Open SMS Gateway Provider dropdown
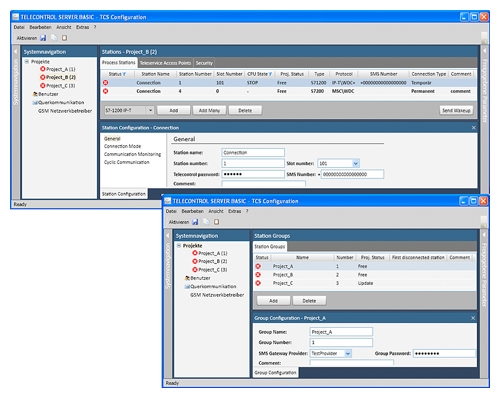500x398 pixels. [x=348, y=353]
